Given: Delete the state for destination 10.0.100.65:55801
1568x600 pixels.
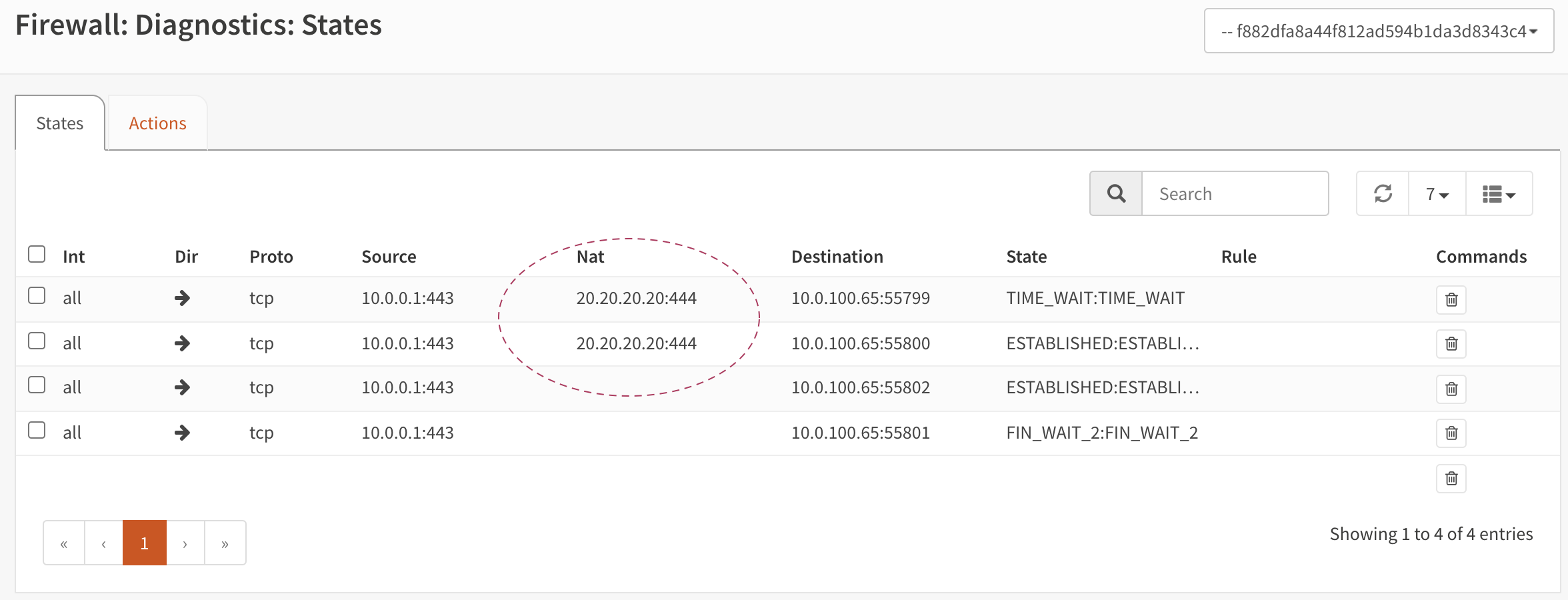Looking at the screenshot, I should tap(1451, 433).
